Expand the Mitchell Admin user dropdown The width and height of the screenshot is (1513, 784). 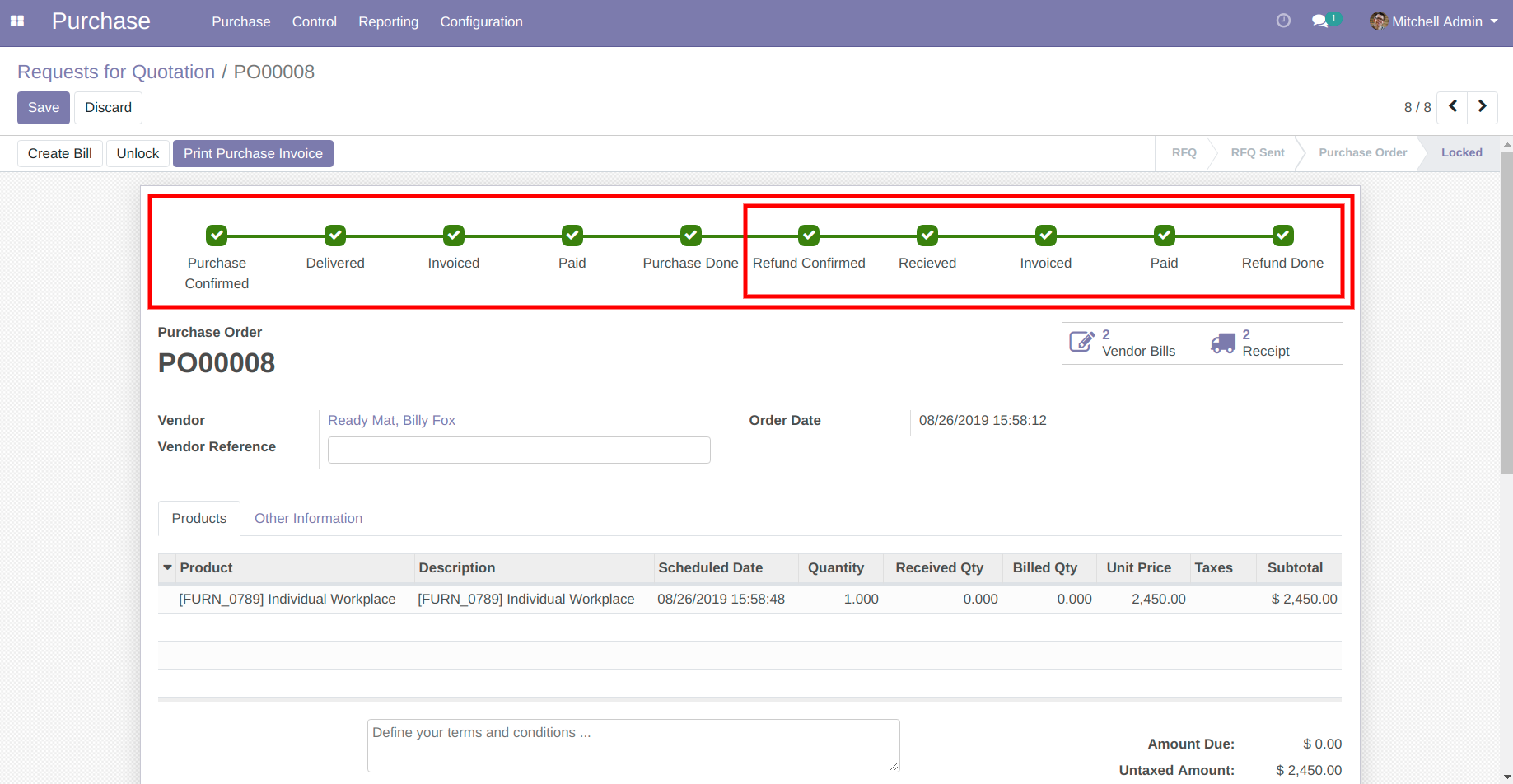pos(1493,21)
